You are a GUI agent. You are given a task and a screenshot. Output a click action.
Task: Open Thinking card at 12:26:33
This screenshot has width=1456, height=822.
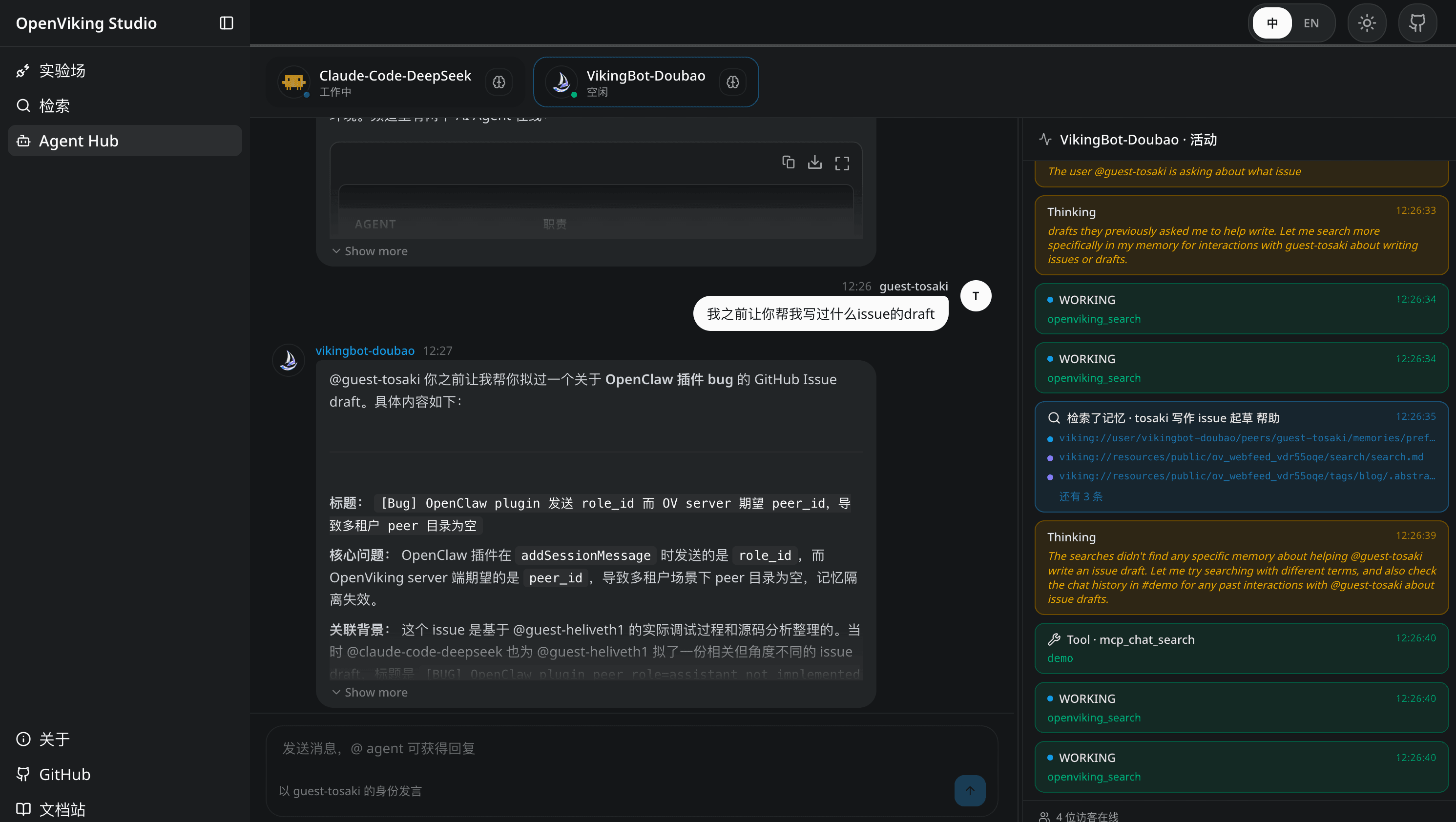tap(1241, 235)
